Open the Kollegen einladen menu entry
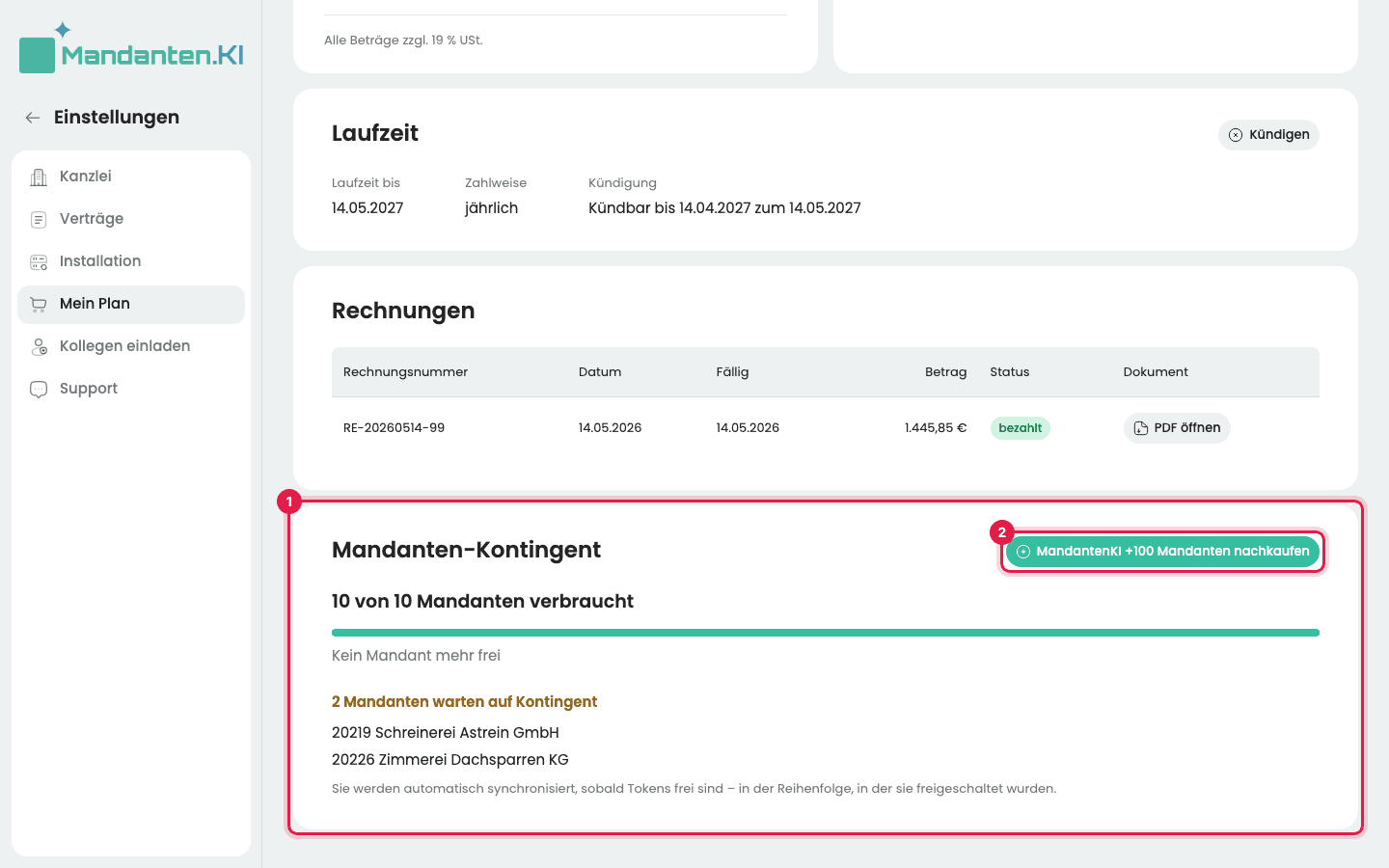The width and height of the screenshot is (1389, 868). pos(131,346)
